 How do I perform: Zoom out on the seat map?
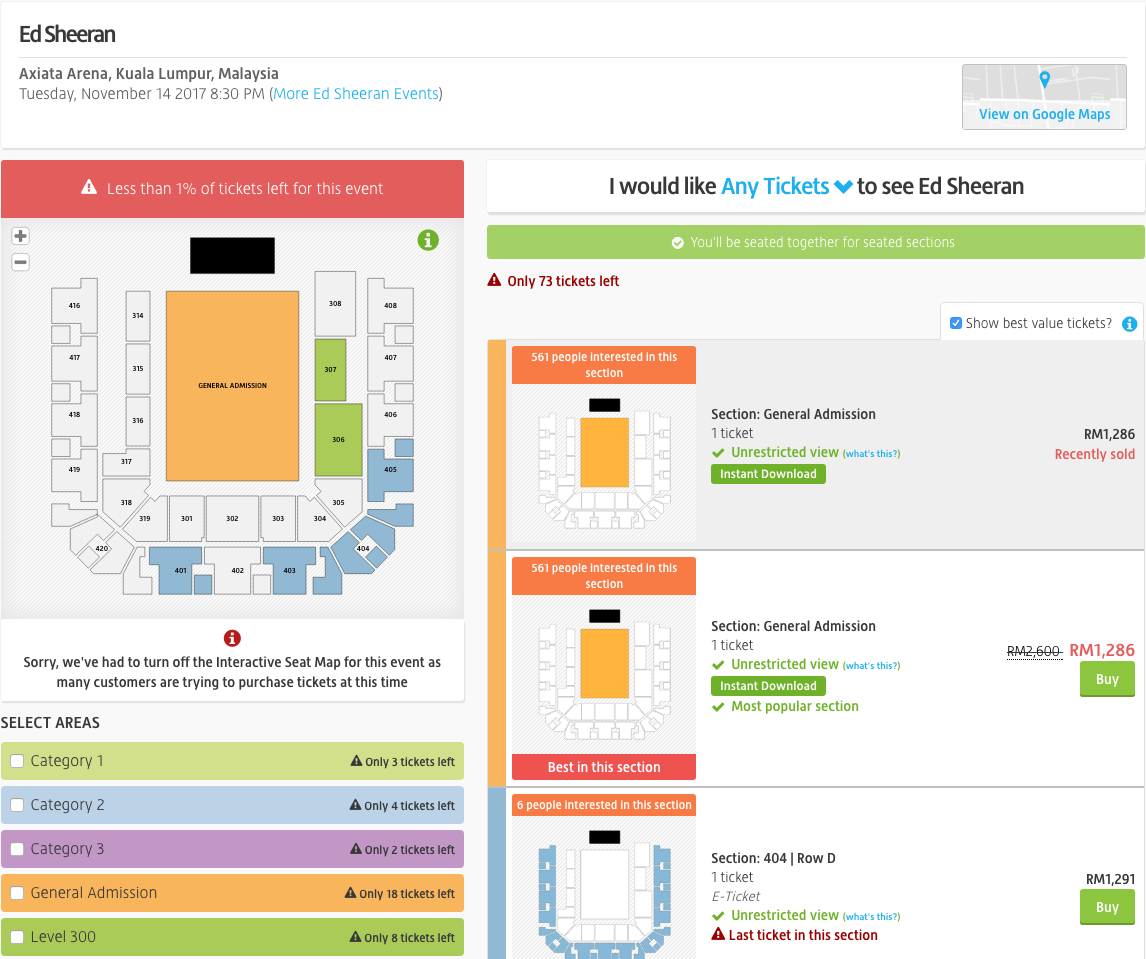point(20,262)
